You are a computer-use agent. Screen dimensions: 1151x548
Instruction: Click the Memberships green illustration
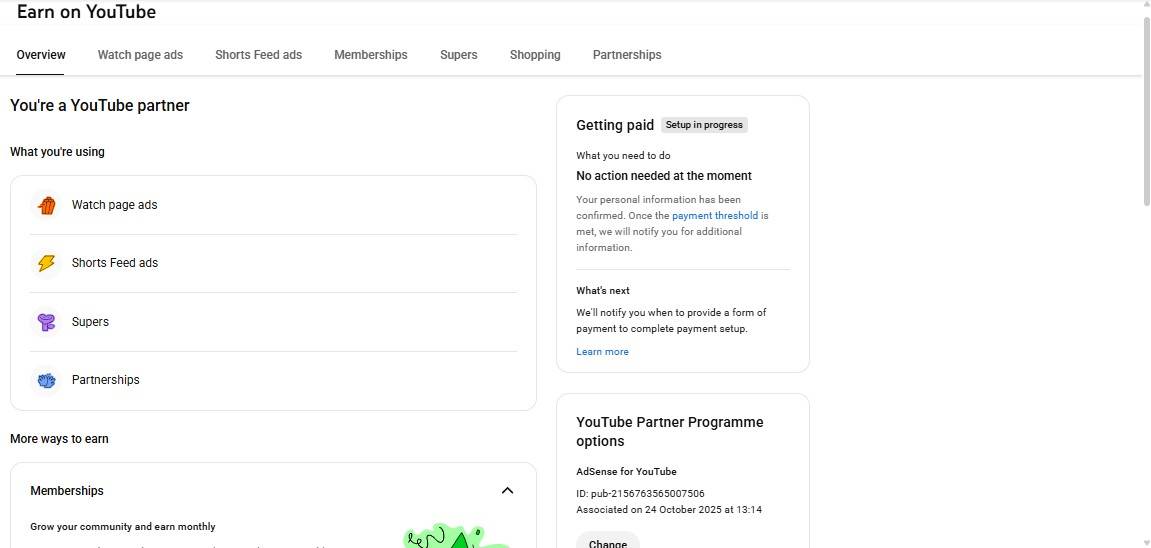[455, 537]
